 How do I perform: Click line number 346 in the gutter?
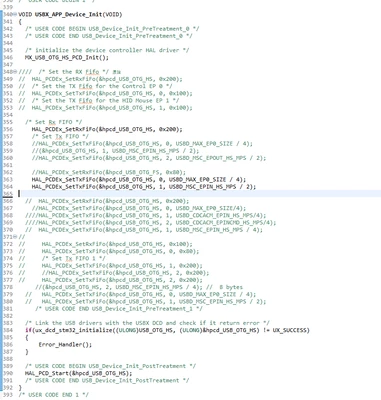click(x=8, y=58)
